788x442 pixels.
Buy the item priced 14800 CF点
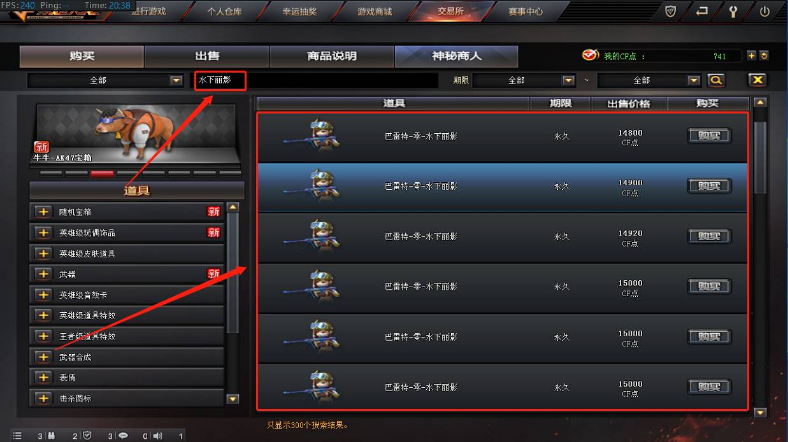pyautogui.click(x=709, y=136)
